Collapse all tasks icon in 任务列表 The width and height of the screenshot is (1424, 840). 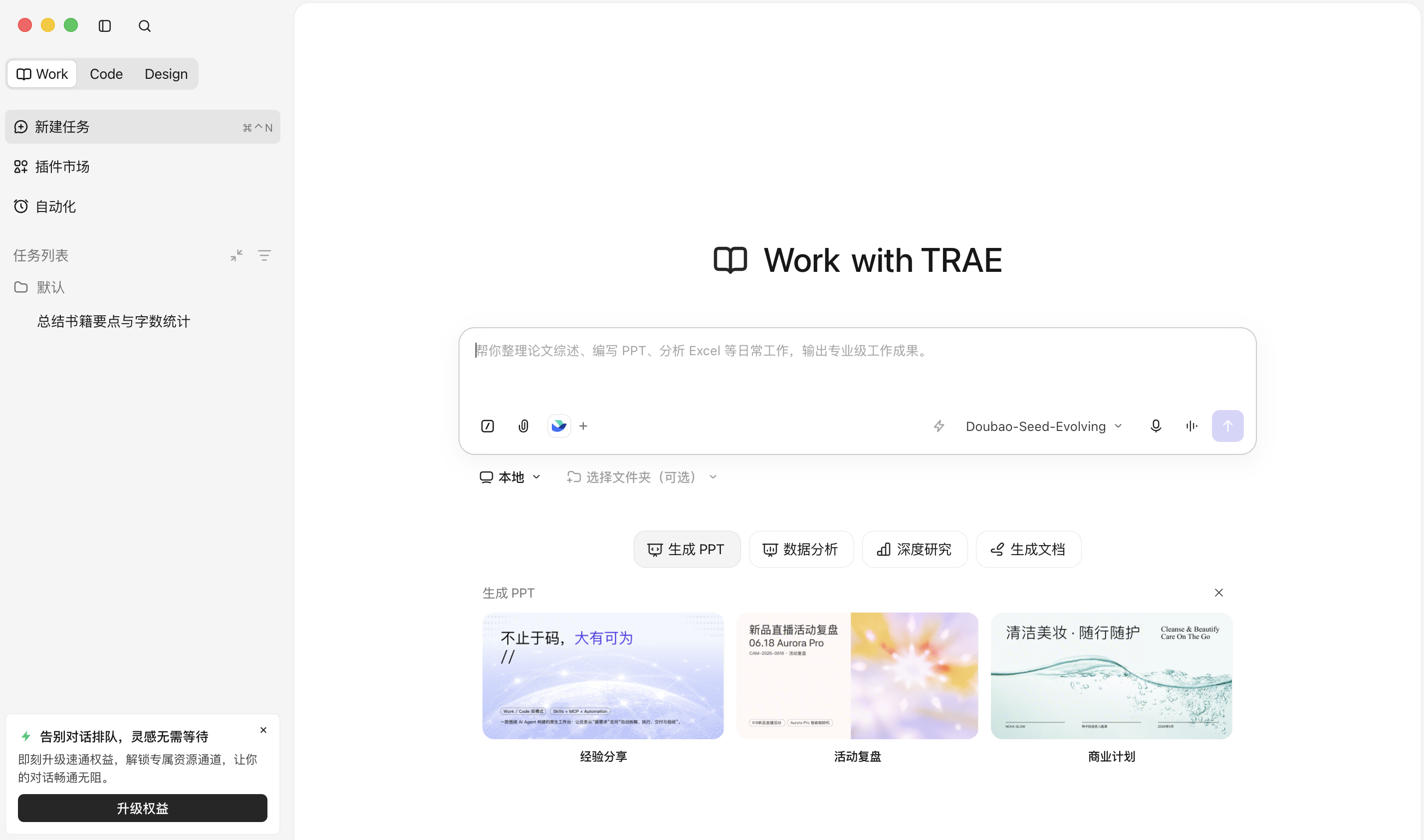click(237, 256)
